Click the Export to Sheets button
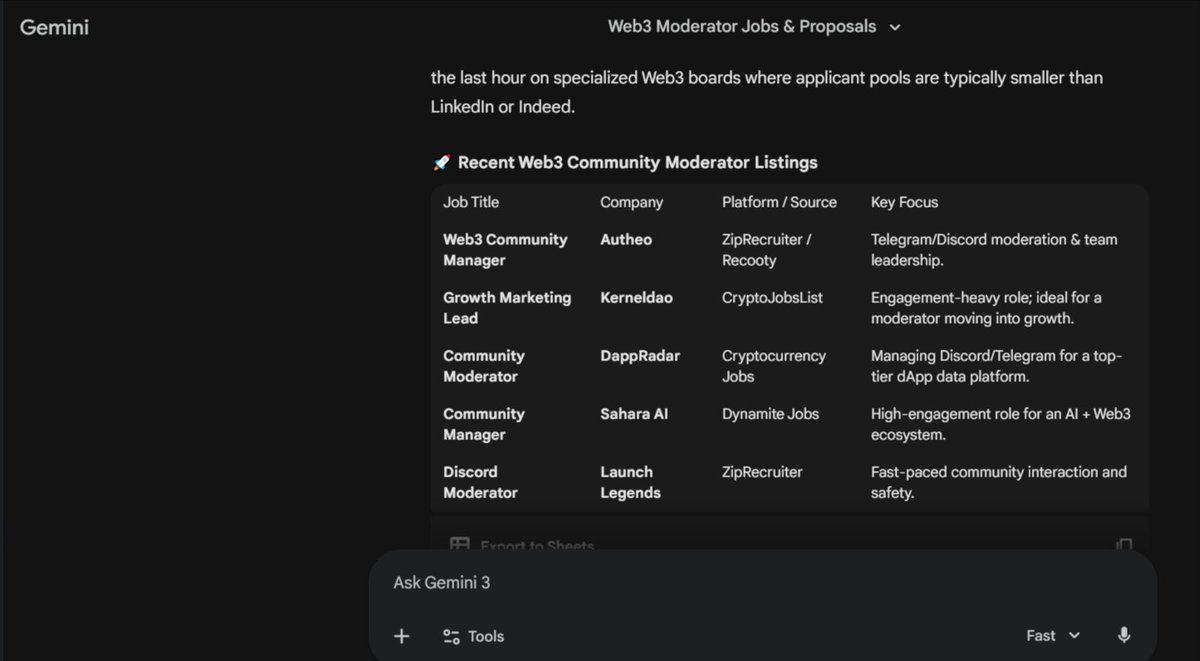The height and width of the screenshot is (661, 1200). click(523, 546)
